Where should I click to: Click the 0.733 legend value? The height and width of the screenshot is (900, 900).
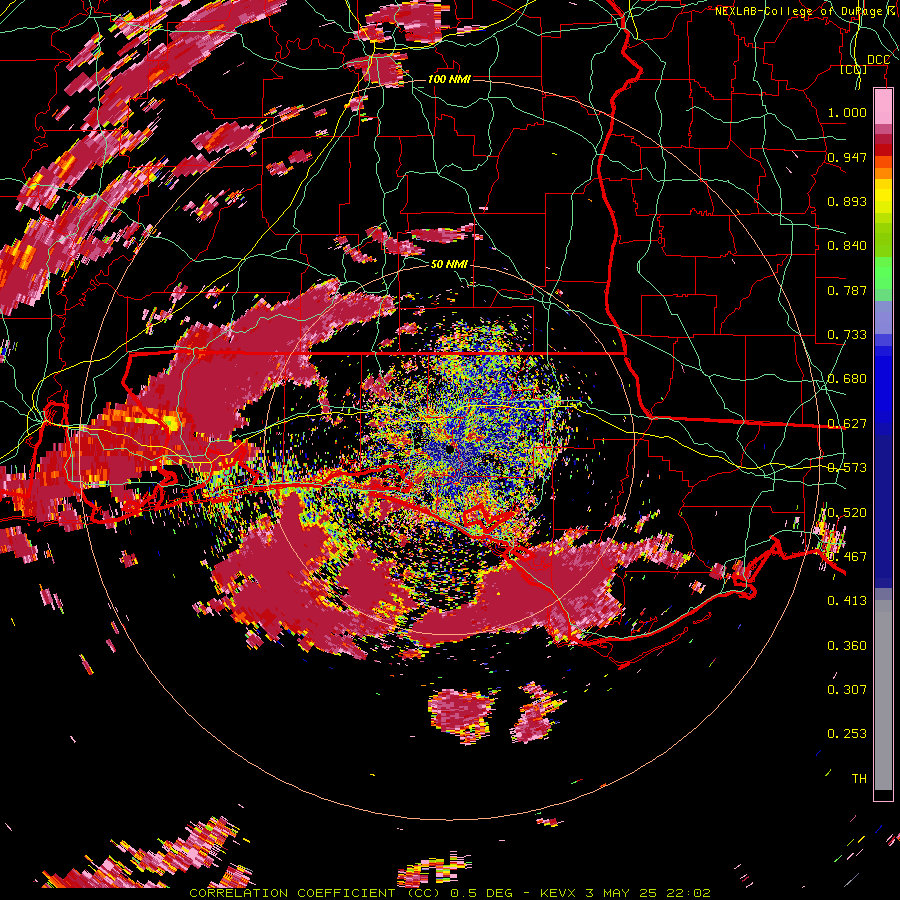(847, 335)
